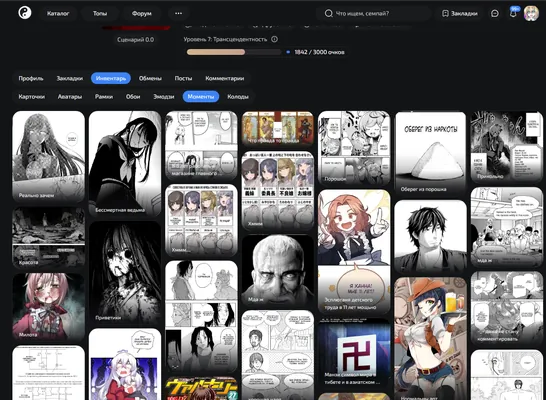Open Топы in the top navigation
This screenshot has height=400, width=546.
pyautogui.click(x=100, y=13)
